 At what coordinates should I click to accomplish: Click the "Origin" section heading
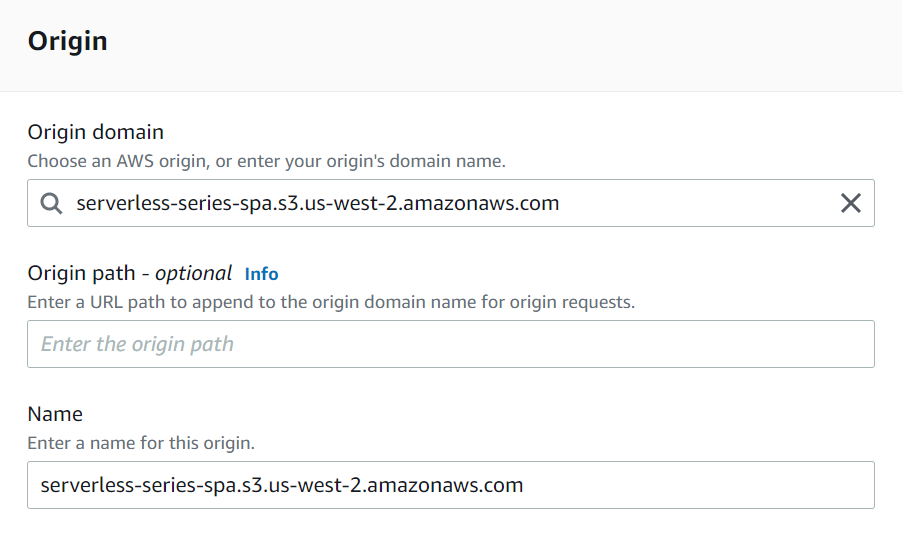[x=67, y=42]
